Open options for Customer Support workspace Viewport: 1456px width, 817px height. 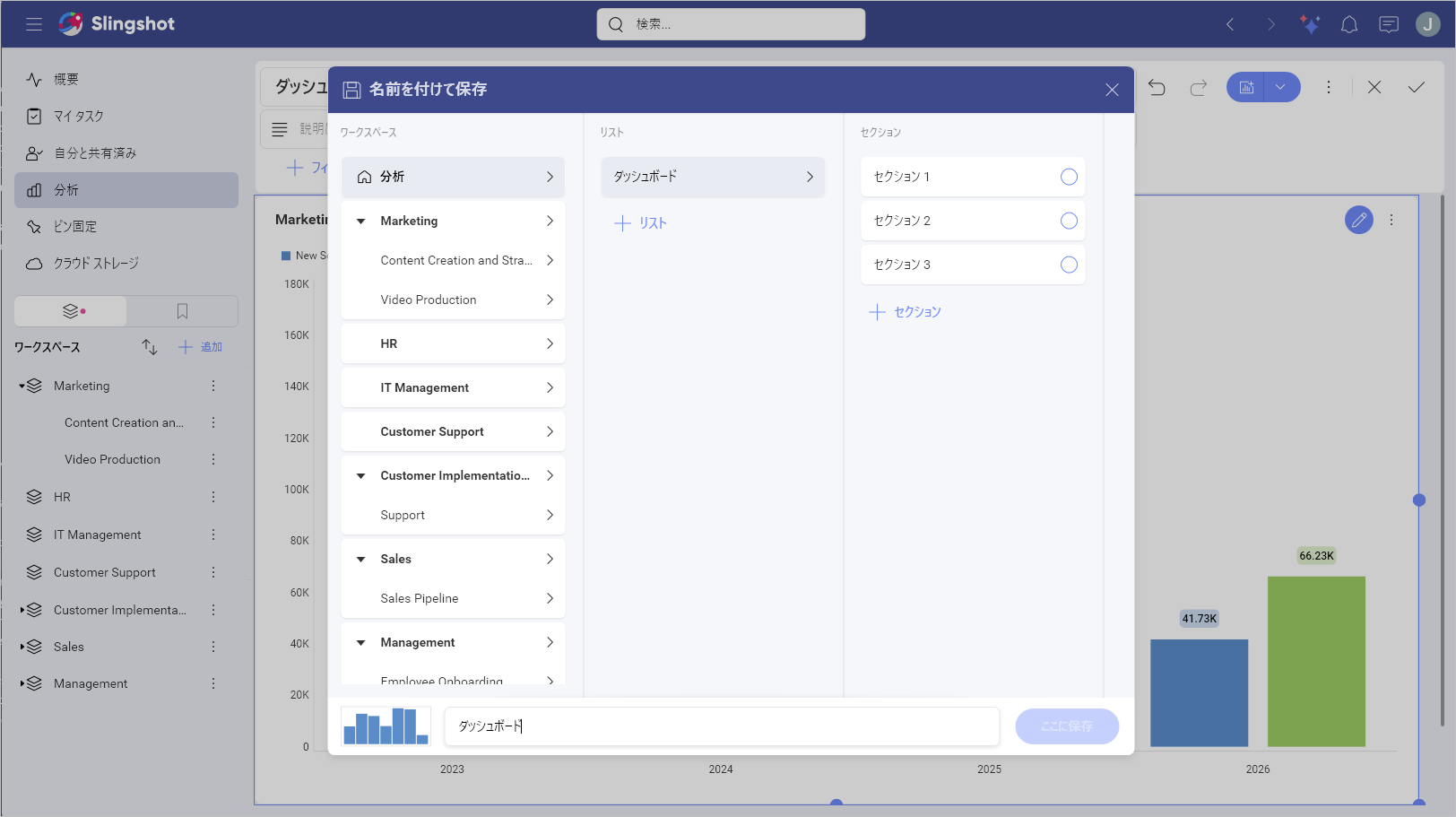(213, 572)
